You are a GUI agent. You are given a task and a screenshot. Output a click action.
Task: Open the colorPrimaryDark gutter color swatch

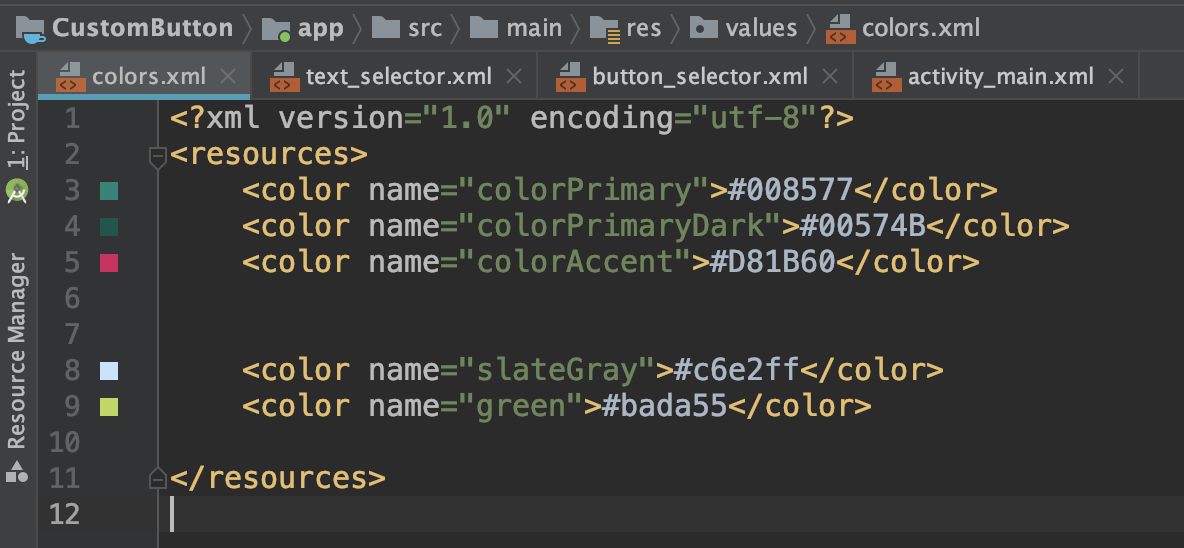(x=109, y=226)
